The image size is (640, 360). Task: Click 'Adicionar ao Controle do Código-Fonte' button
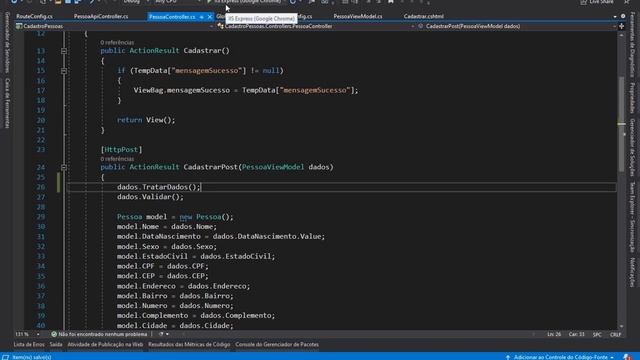(559, 357)
